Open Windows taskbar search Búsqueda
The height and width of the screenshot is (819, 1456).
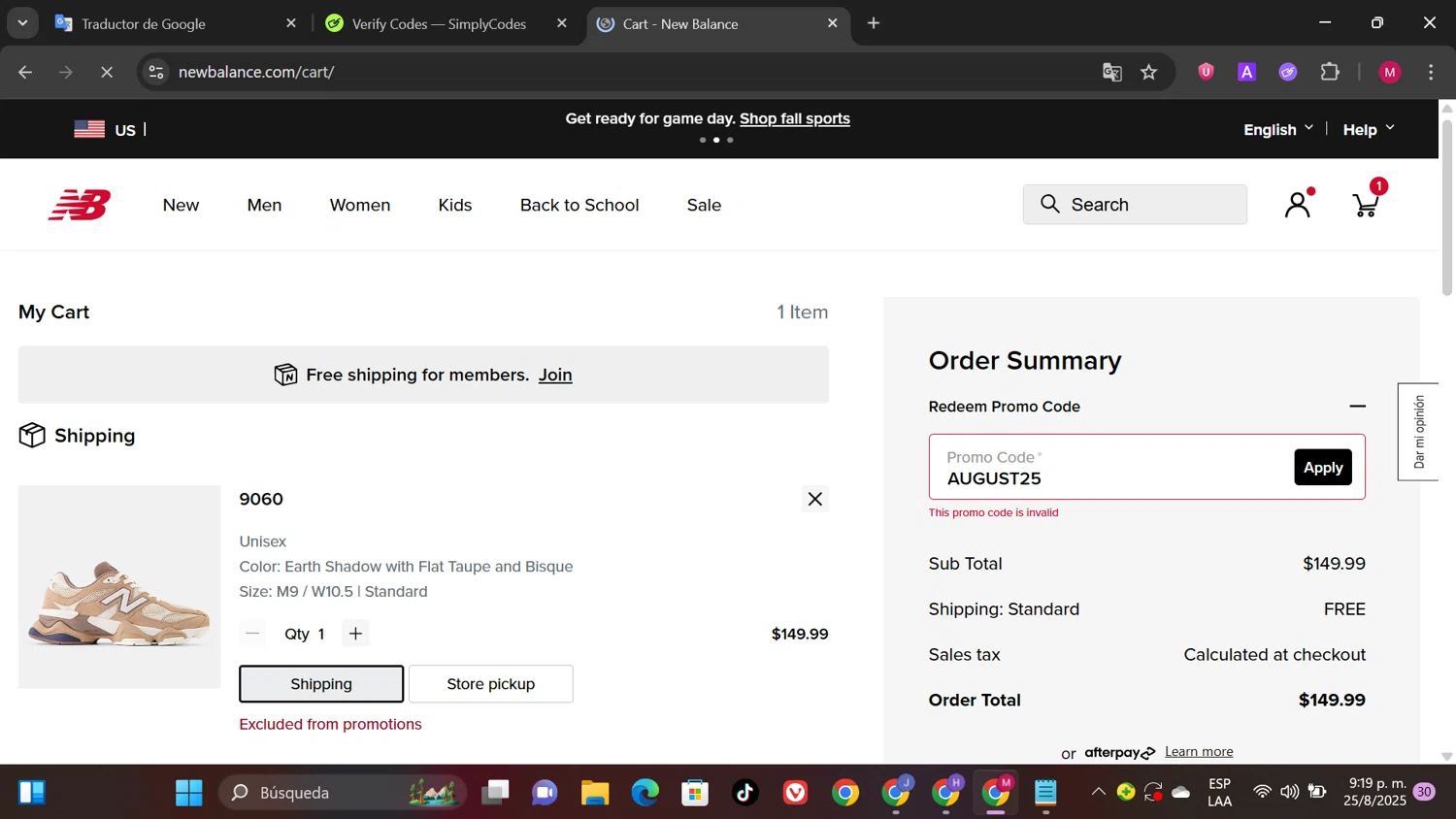(x=342, y=793)
